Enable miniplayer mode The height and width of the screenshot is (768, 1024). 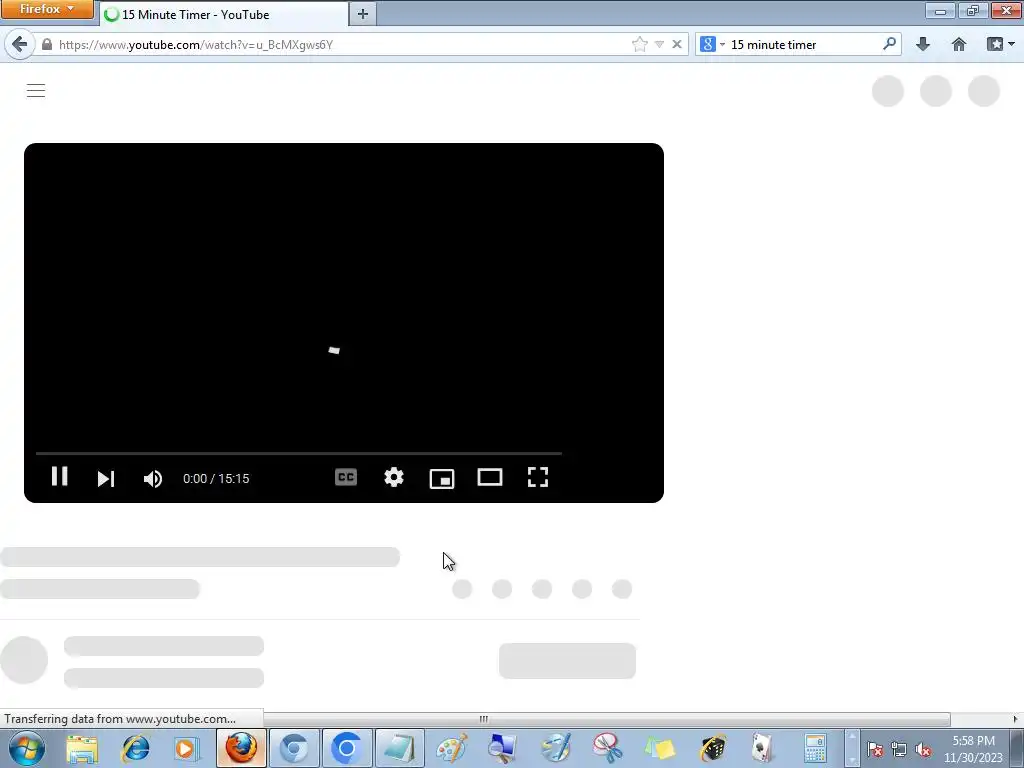pyautogui.click(x=442, y=479)
